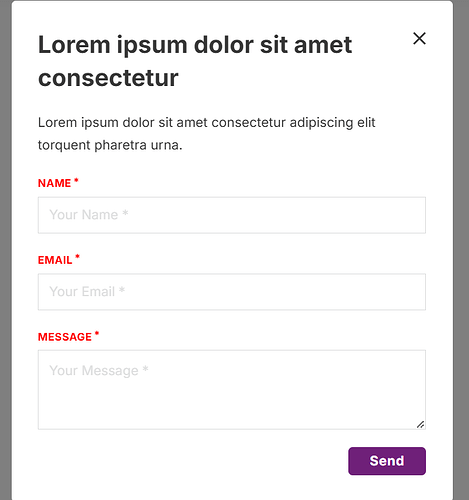Click the bold word 'consectetur' in heading

tap(108, 78)
